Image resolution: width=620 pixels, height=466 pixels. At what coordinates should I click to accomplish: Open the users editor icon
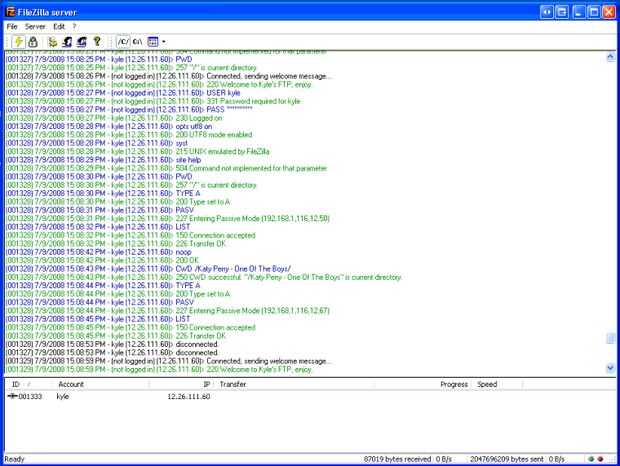click(x=67, y=42)
